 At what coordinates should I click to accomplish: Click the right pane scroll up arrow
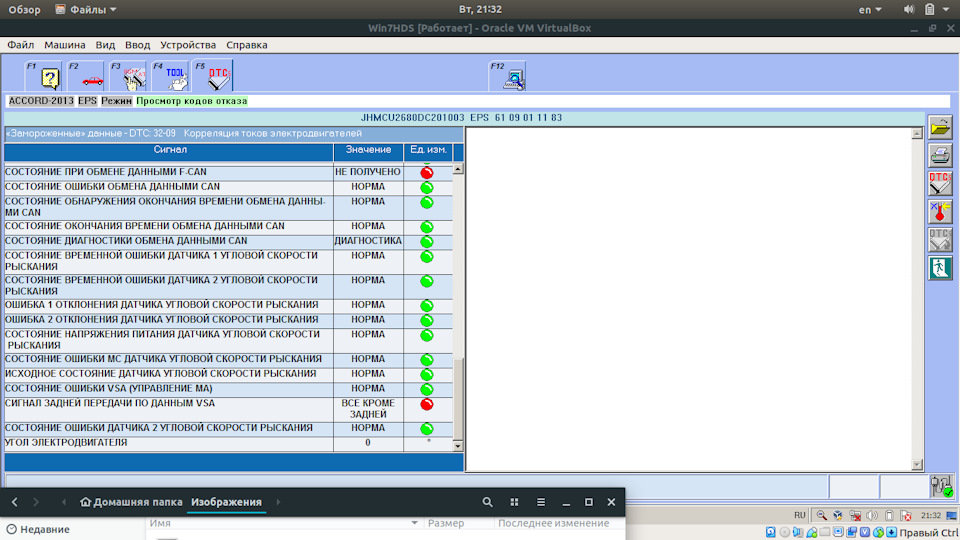917,133
